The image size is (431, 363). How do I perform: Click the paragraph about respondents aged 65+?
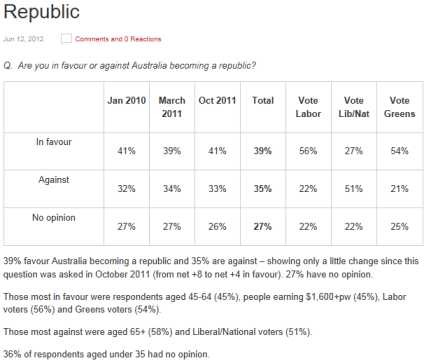tap(158, 332)
